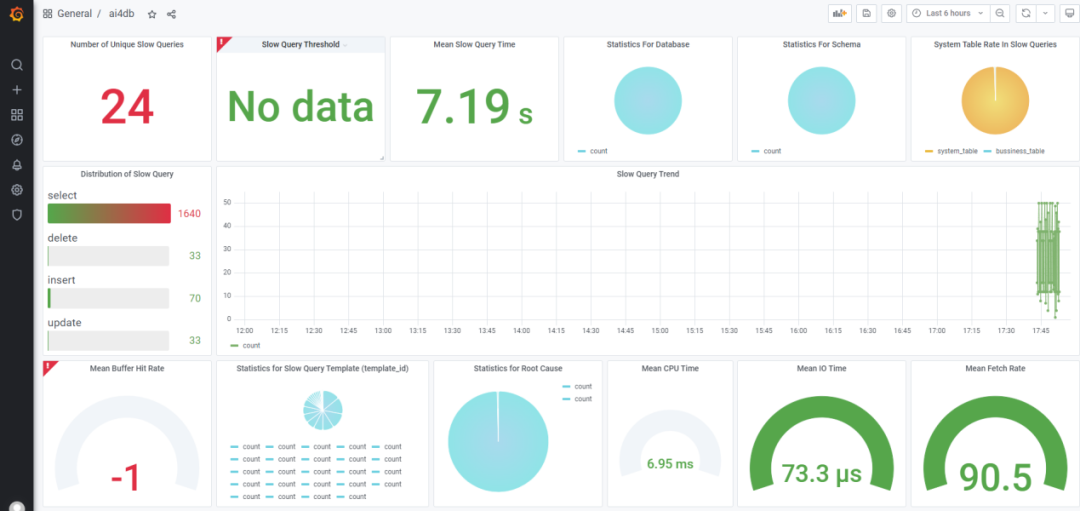Open the Alerting bell icon
The image size is (1080, 511).
[x=16, y=165]
